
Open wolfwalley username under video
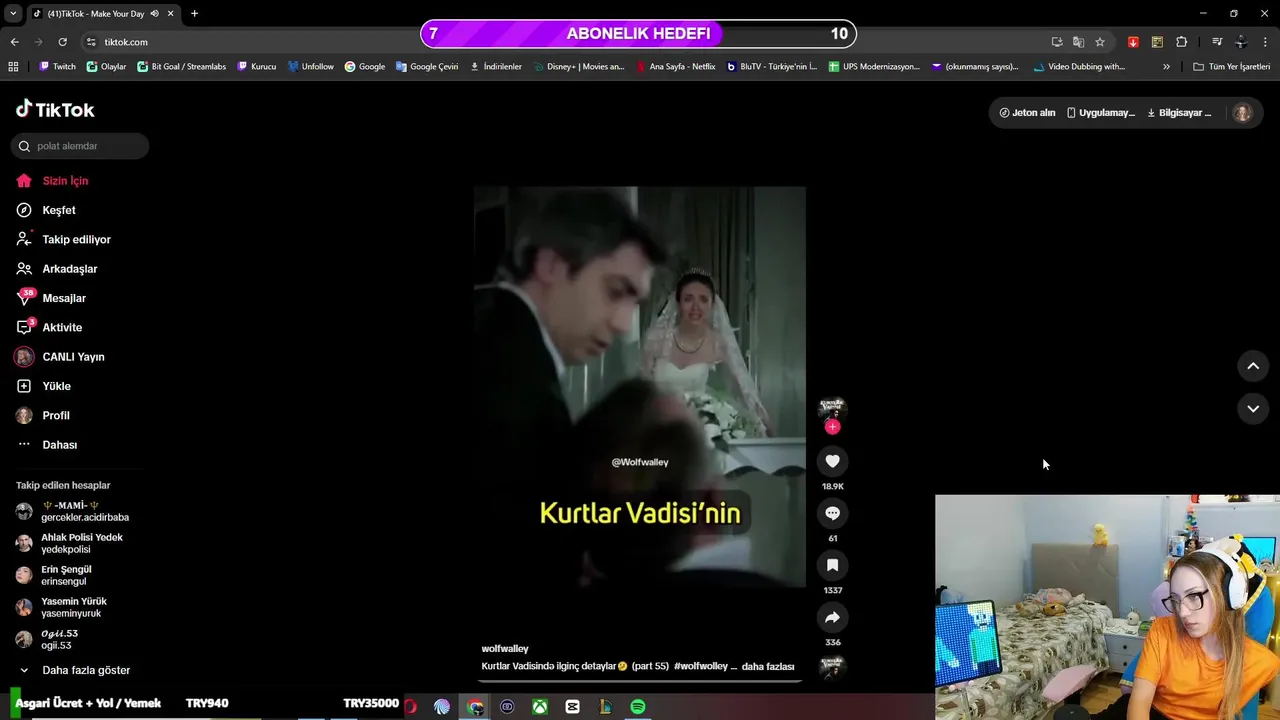click(505, 649)
